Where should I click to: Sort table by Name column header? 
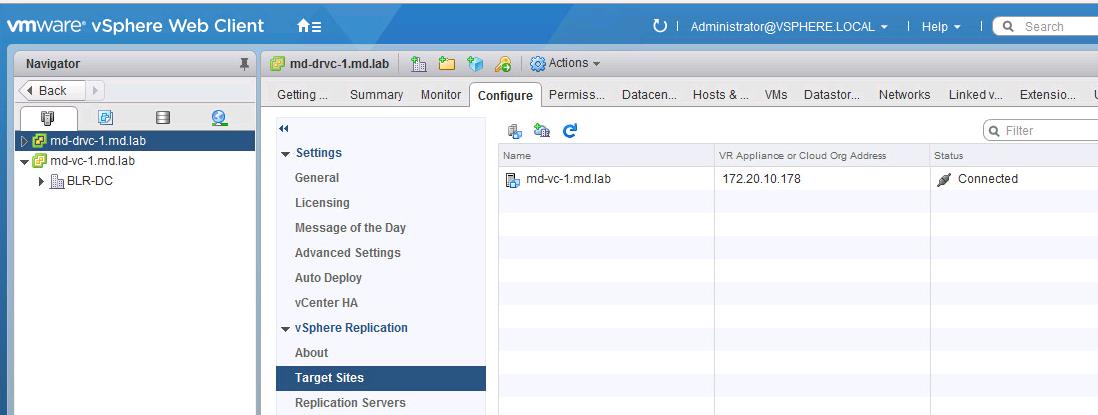coord(606,155)
